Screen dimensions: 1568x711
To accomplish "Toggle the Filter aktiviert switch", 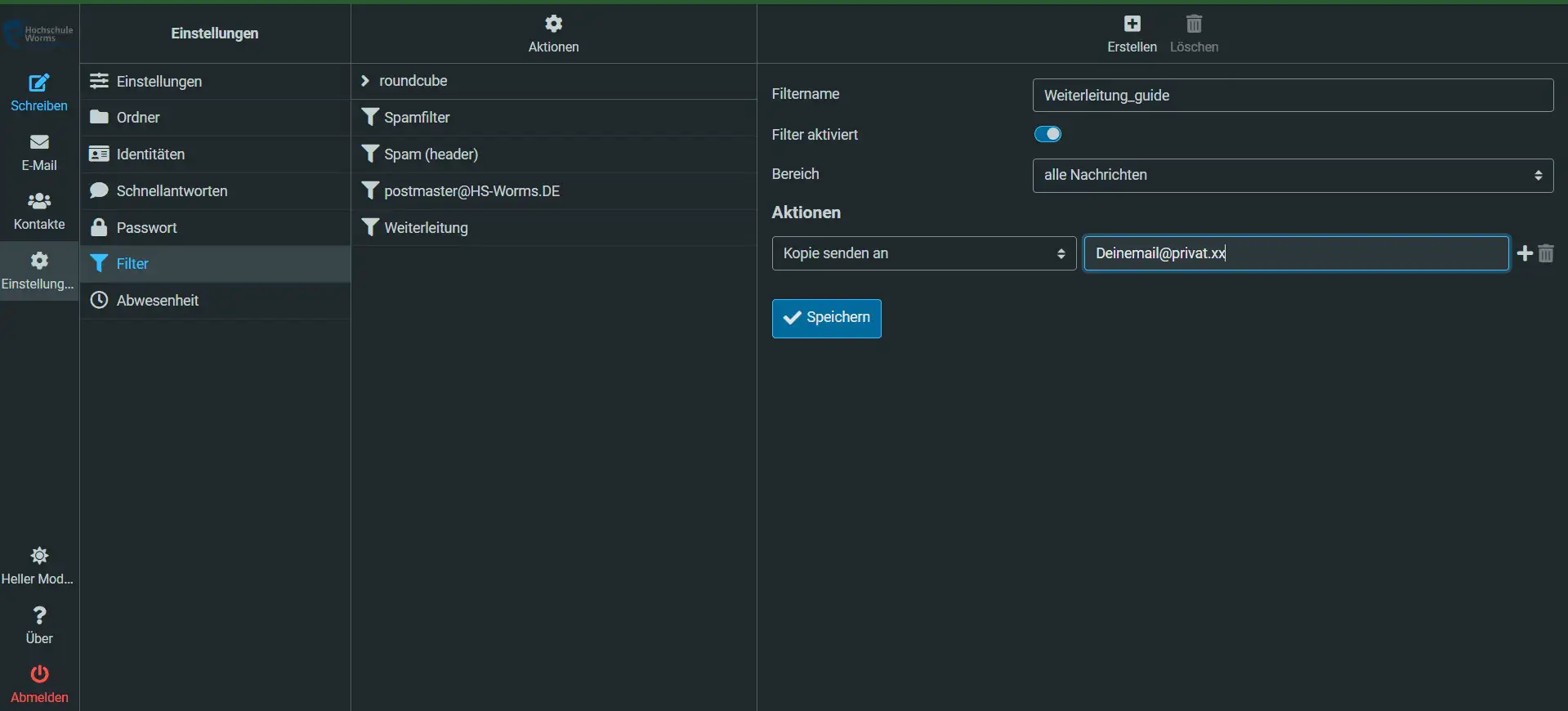I will click(1048, 134).
